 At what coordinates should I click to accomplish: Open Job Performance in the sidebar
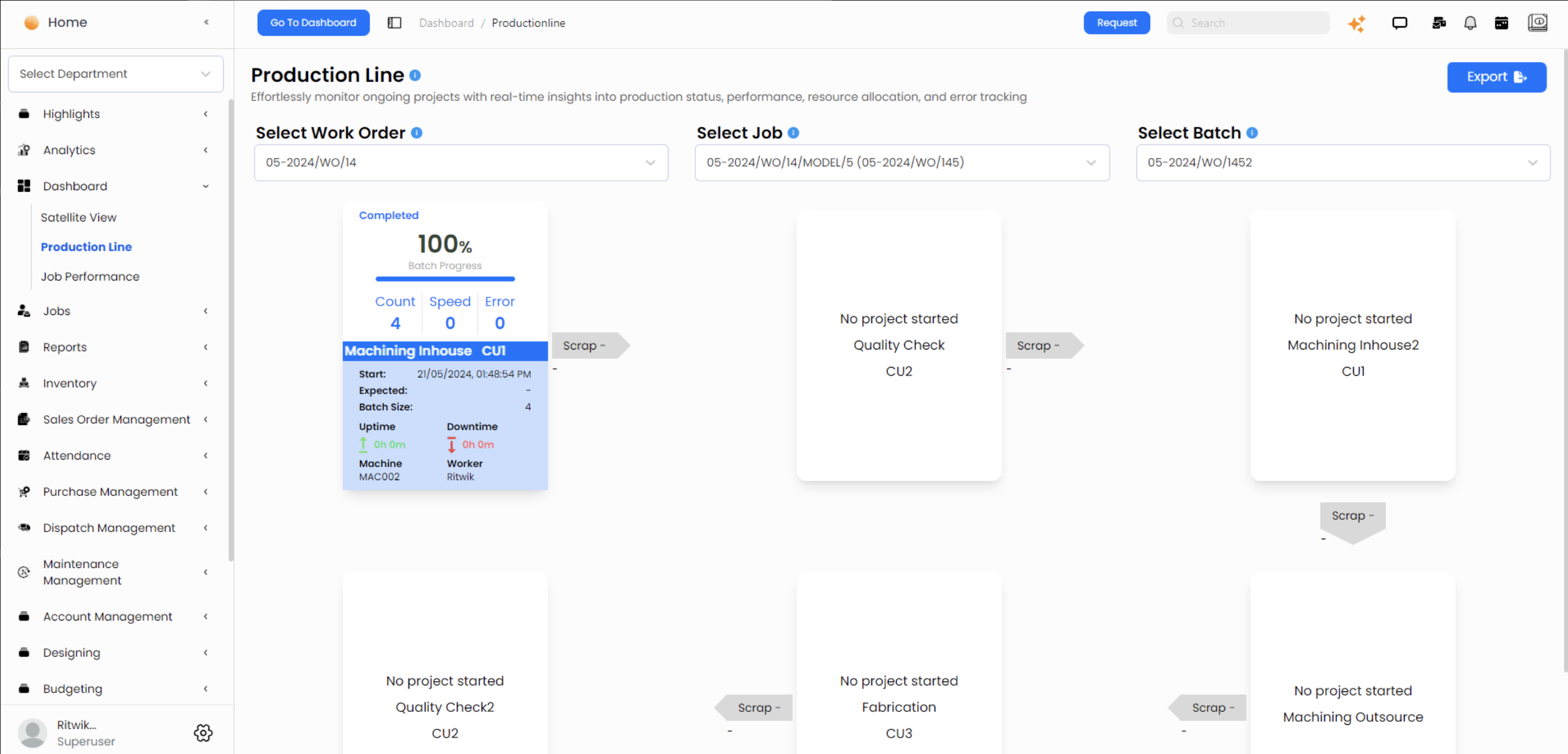click(90, 276)
